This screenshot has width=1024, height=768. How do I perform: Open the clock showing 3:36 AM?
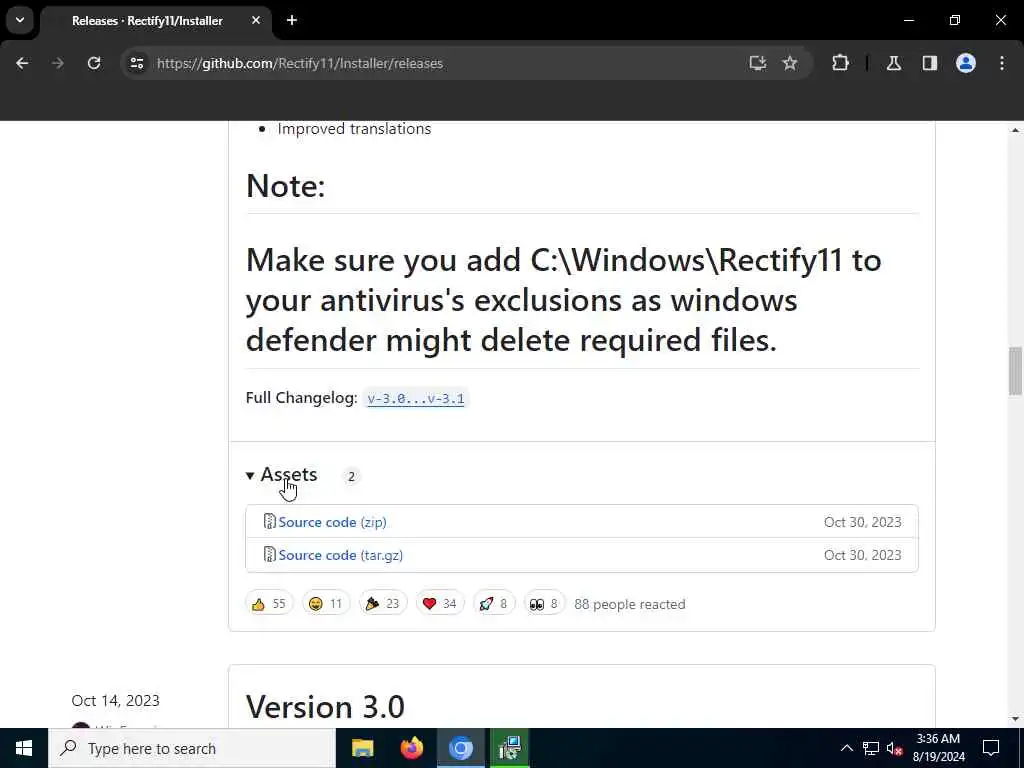(x=938, y=748)
